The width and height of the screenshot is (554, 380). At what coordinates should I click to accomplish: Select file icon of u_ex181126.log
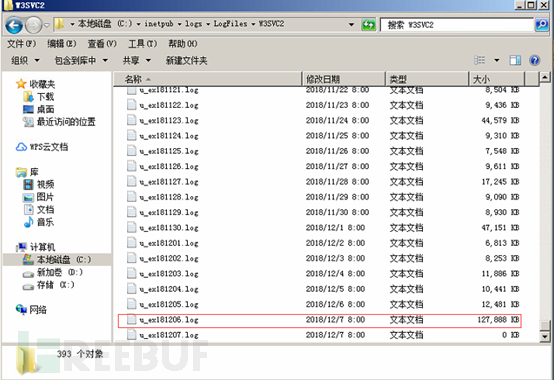[x=131, y=166]
